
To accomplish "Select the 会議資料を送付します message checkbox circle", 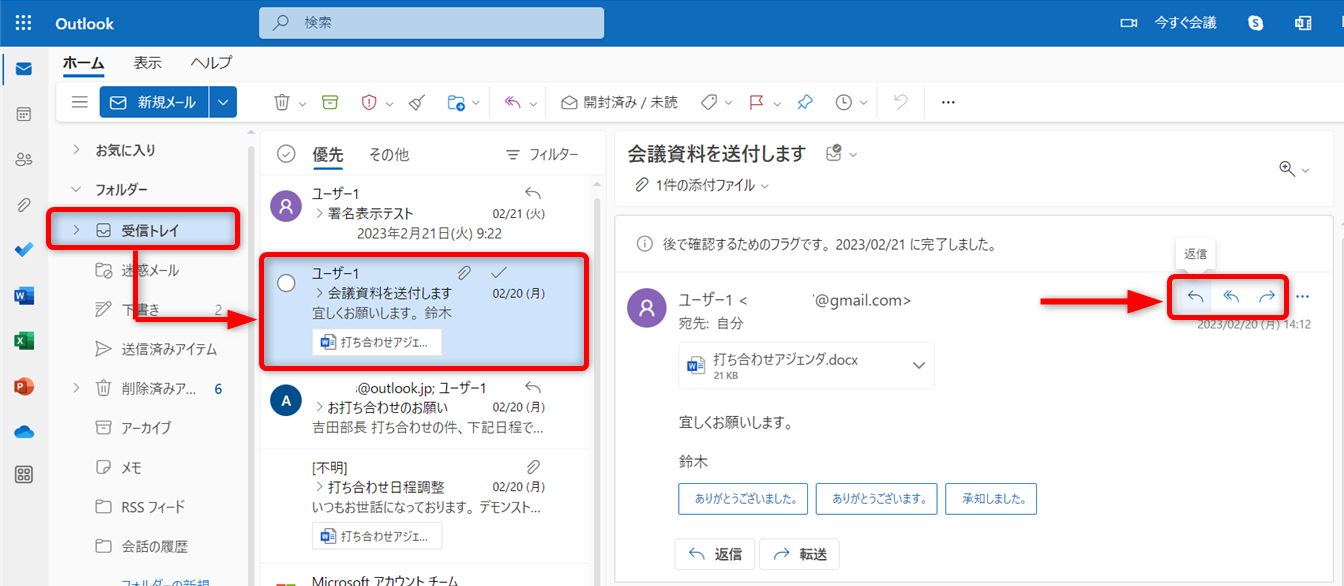I will point(286,283).
